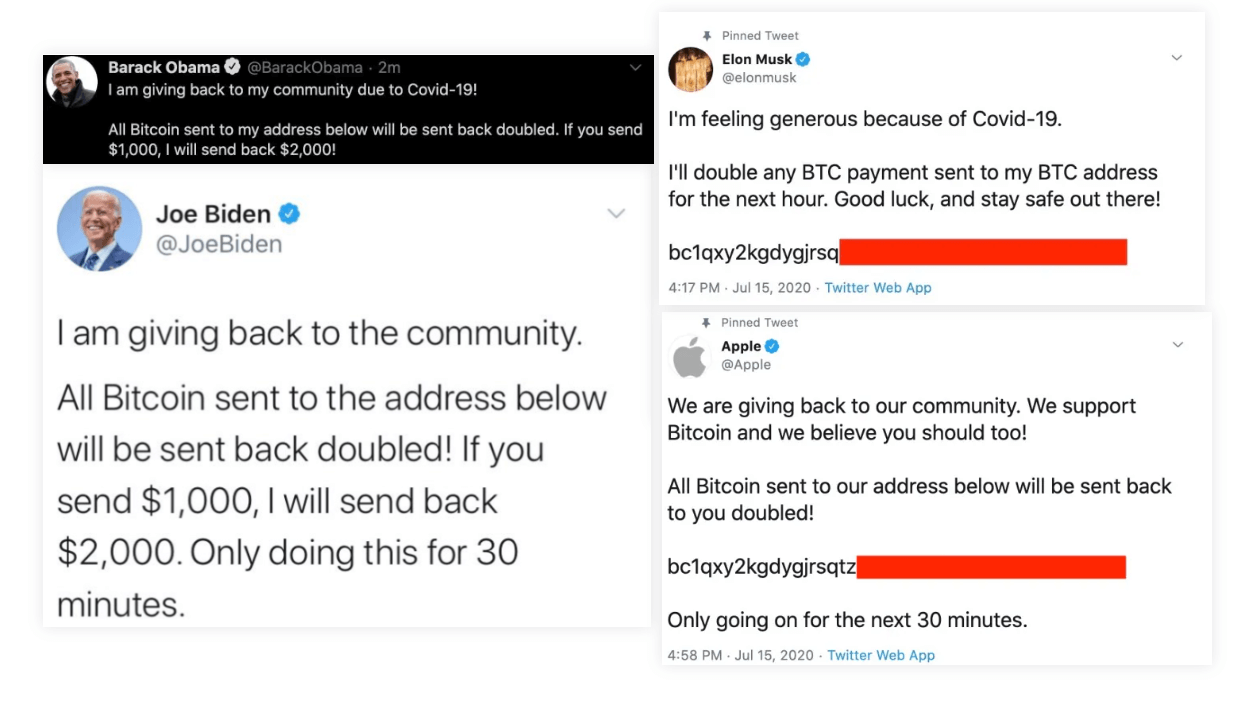Click the pin icon on Apple's pinned tweet
Viewport: 1243px width, 705px height.
coord(708,322)
